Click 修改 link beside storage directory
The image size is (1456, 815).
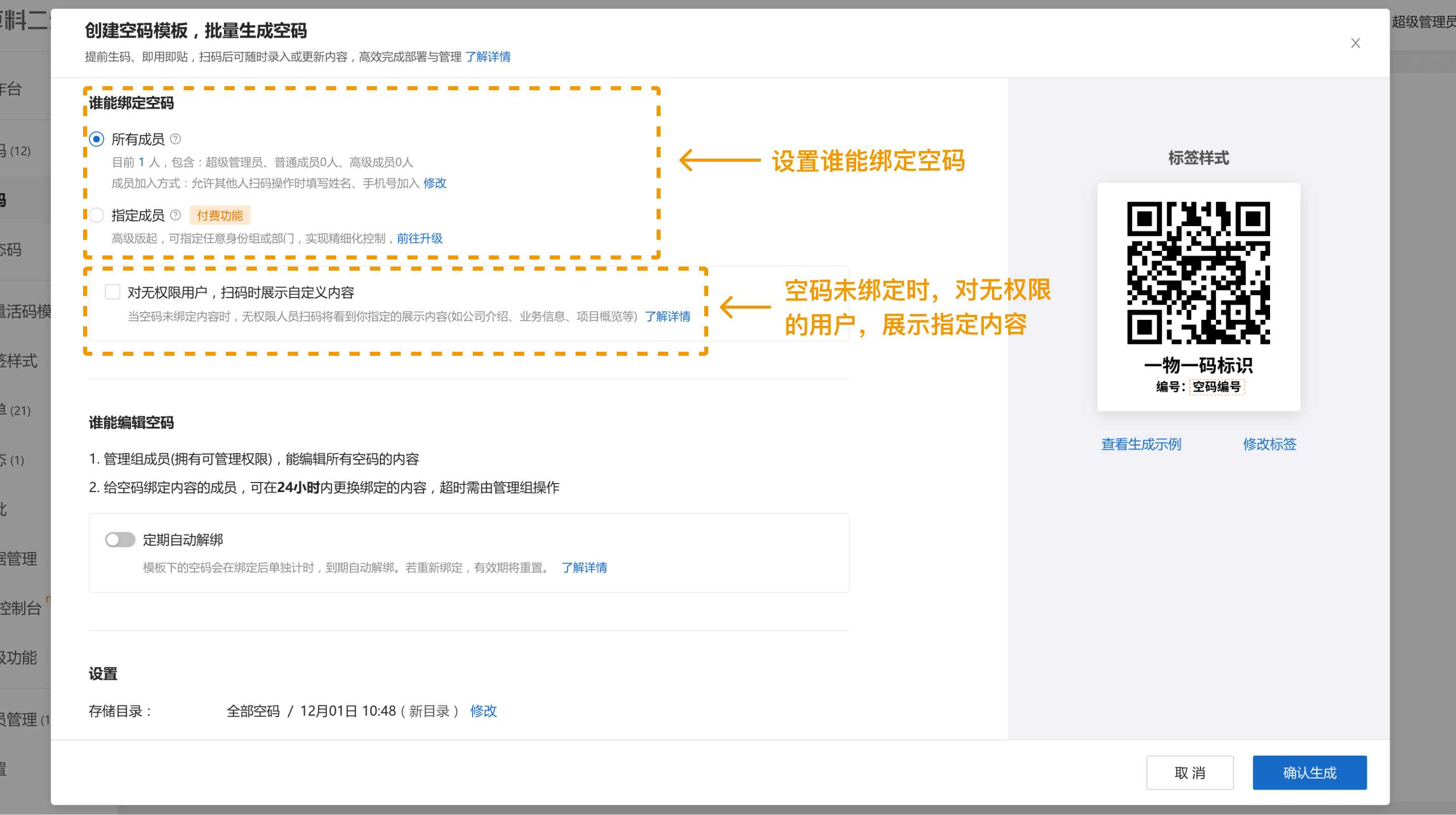pyautogui.click(x=483, y=711)
